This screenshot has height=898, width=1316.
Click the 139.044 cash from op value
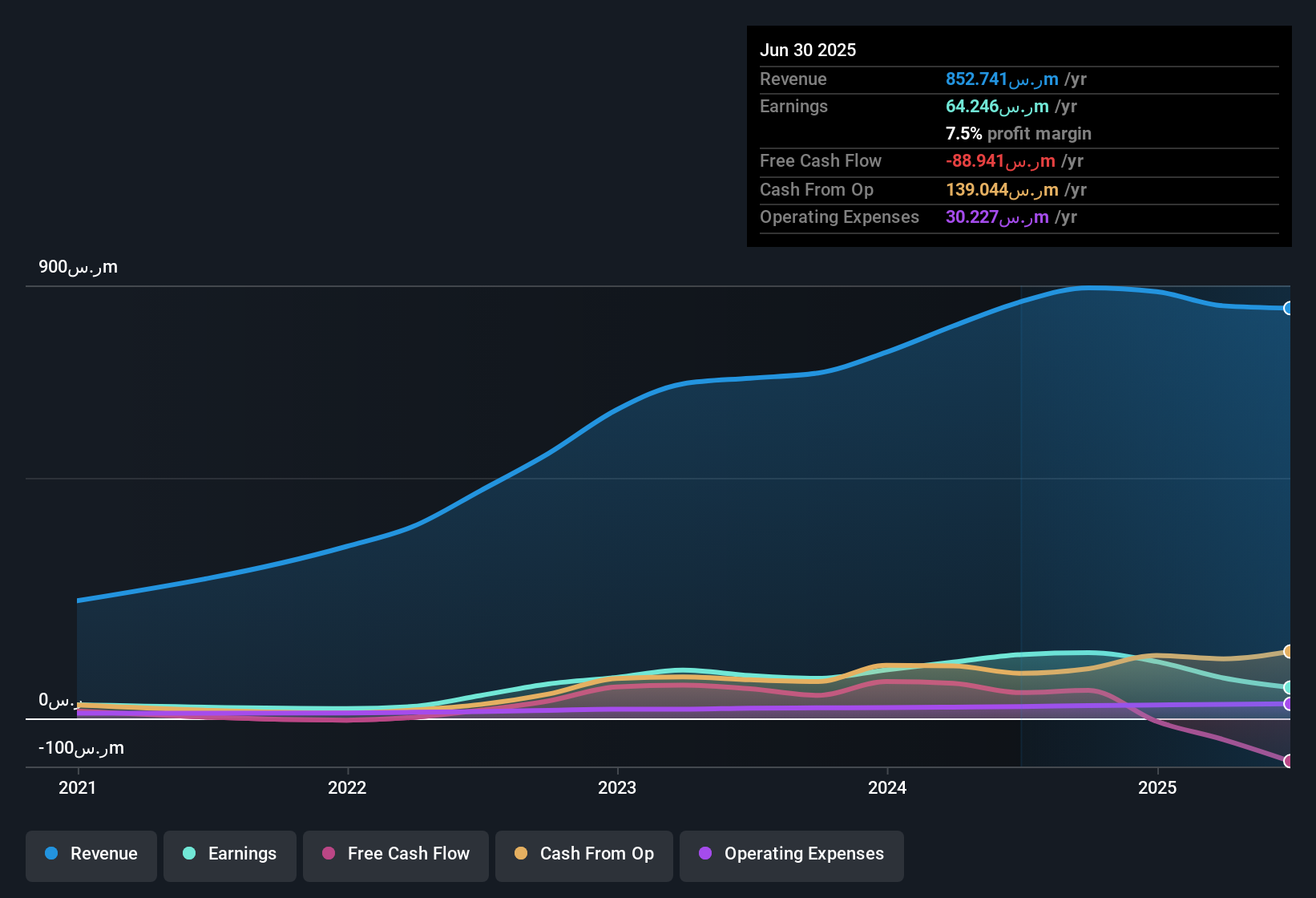pyautogui.click(x=1002, y=190)
